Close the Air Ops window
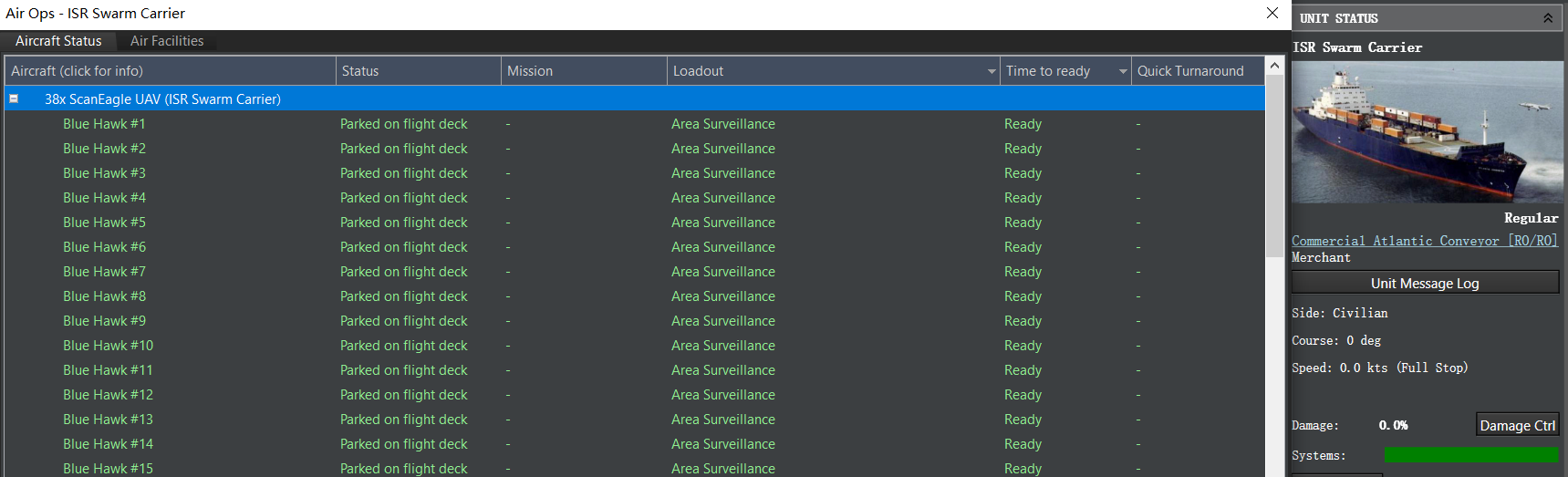1568x477 pixels. point(1272,13)
